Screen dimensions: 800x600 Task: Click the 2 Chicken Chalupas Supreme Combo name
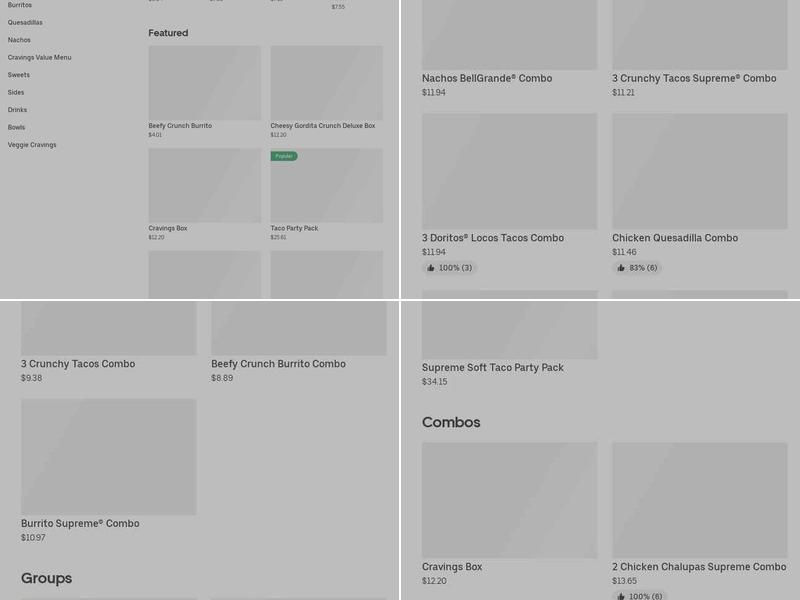click(x=699, y=567)
